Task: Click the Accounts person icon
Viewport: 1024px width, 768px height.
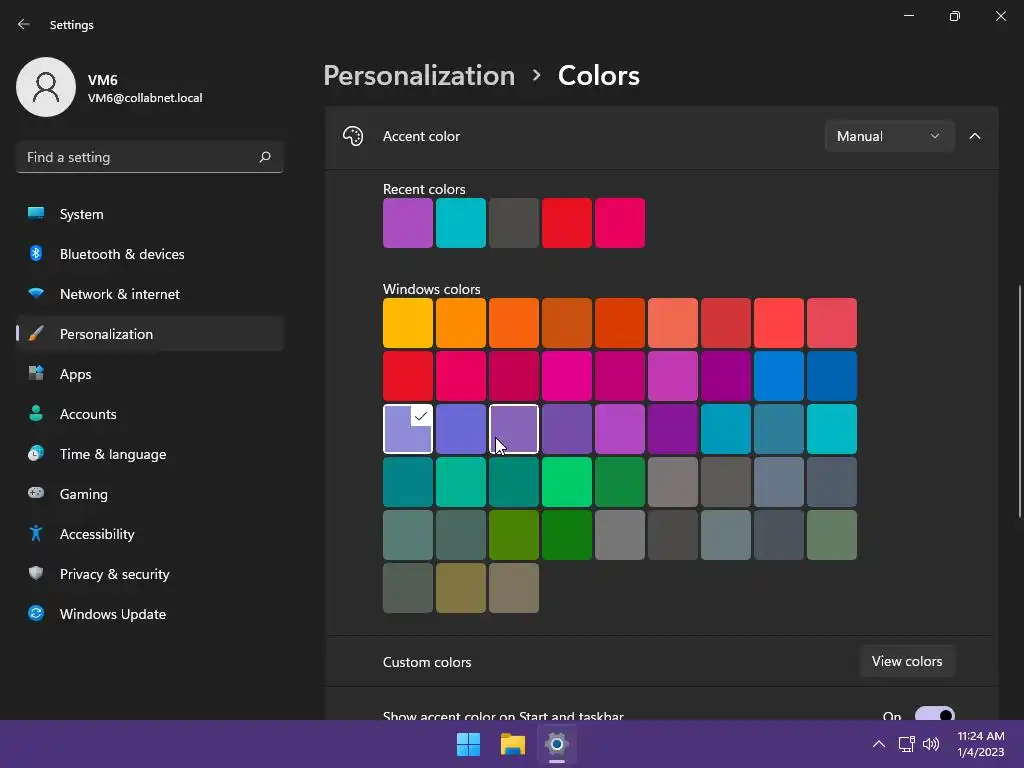Action: (36, 413)
